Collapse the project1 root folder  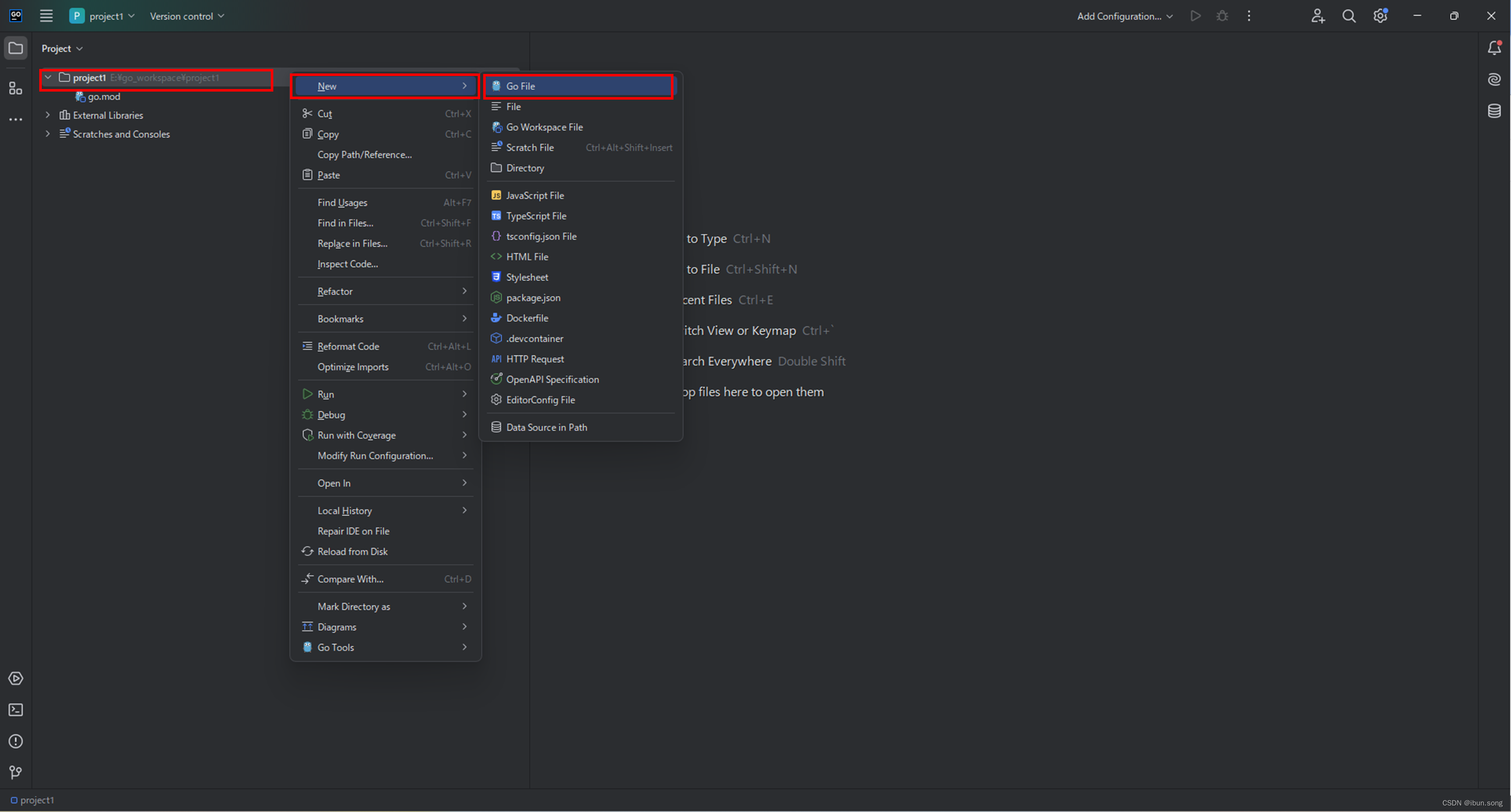click(48, 77)
